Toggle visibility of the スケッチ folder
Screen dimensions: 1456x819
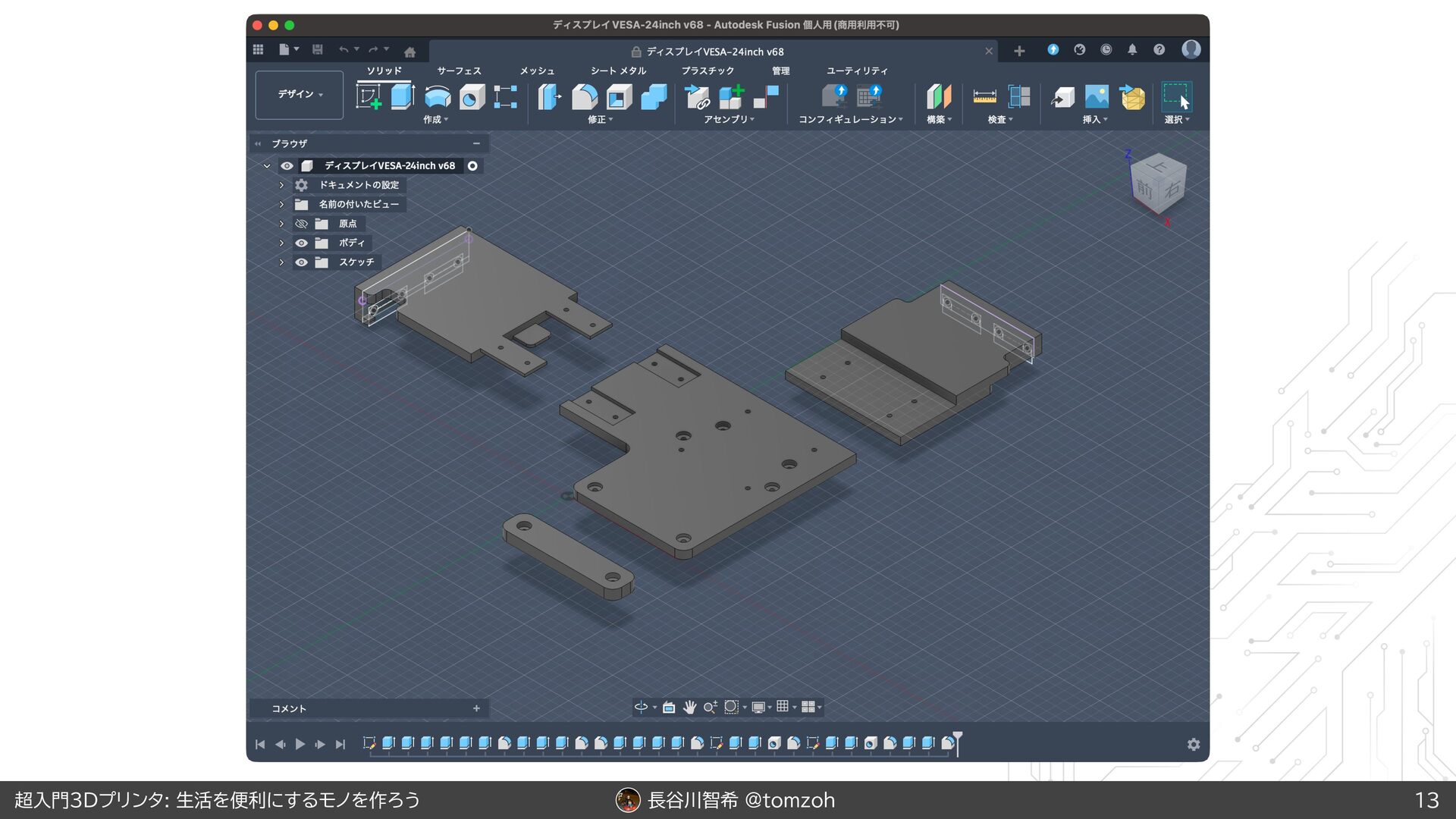pyautogui.click(x=301, y=262)
